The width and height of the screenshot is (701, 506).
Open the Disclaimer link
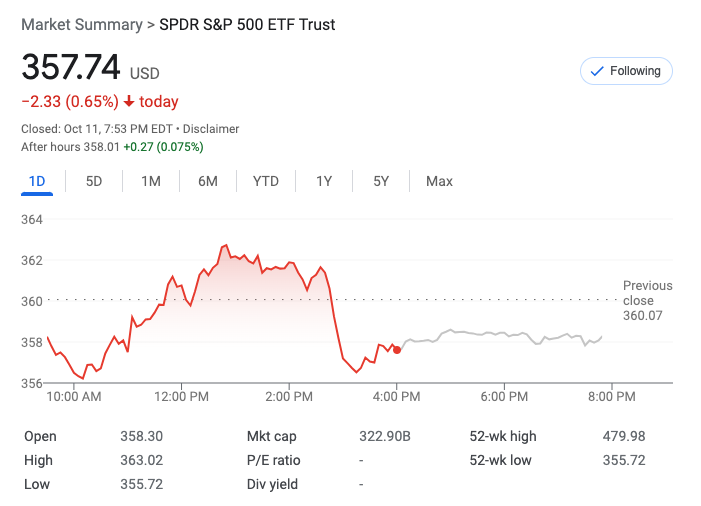211,129
